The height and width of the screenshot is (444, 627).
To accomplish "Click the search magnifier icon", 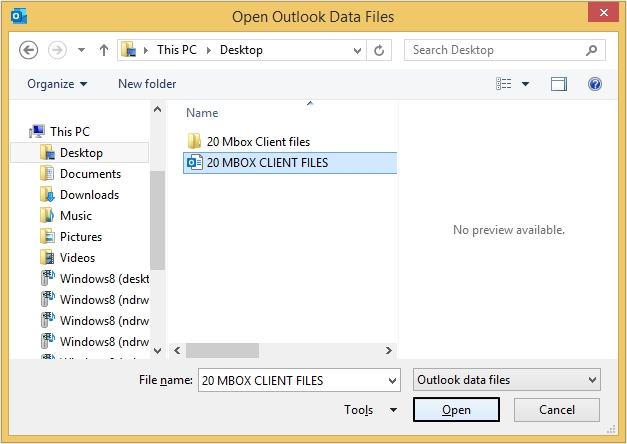I will [x=593, y=50].
